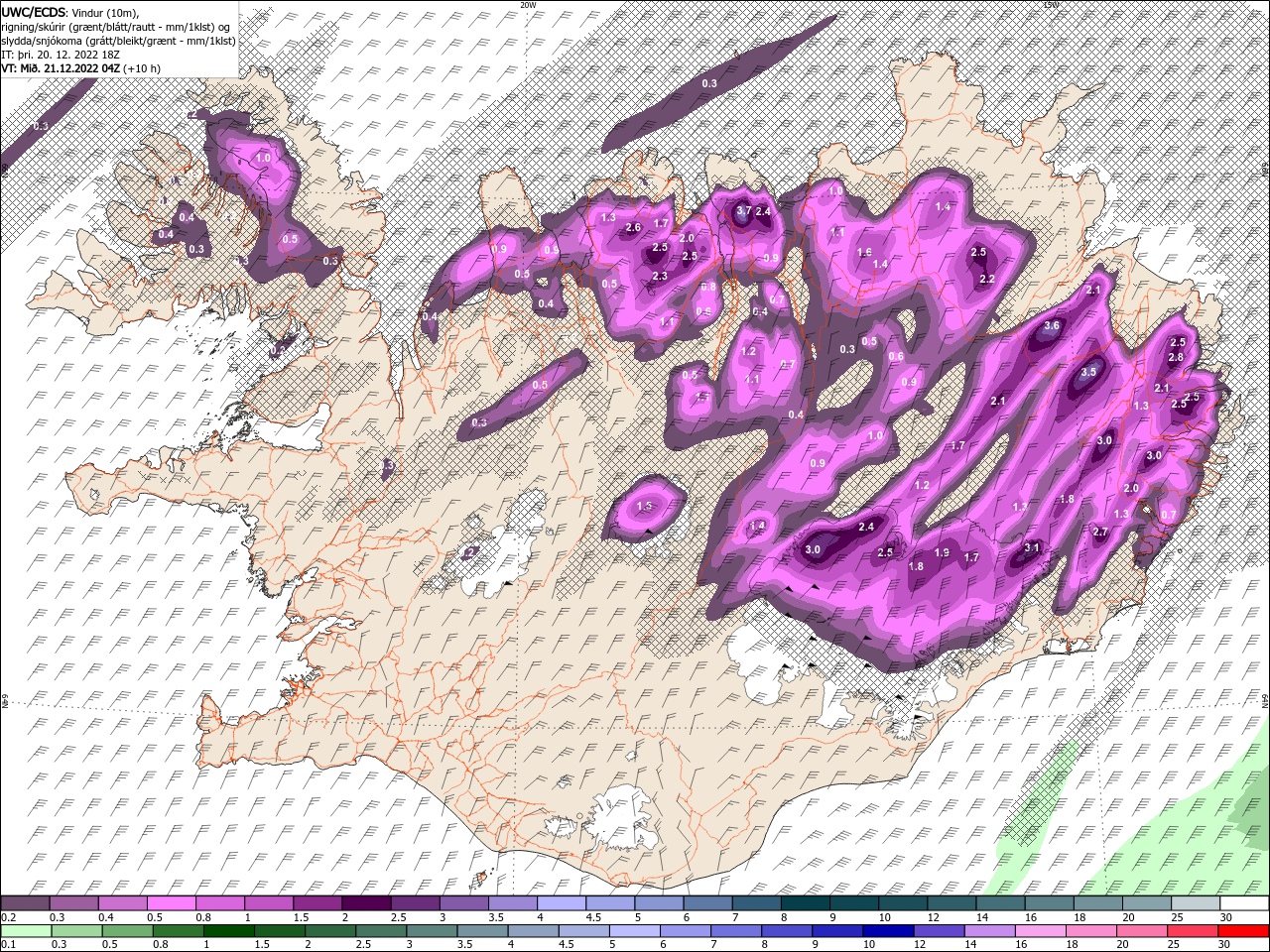The width and height of the screenshot is (1270, 952).
Task: Click the 2.8 value in eastern Iceland
Action: coord(1176,357)
